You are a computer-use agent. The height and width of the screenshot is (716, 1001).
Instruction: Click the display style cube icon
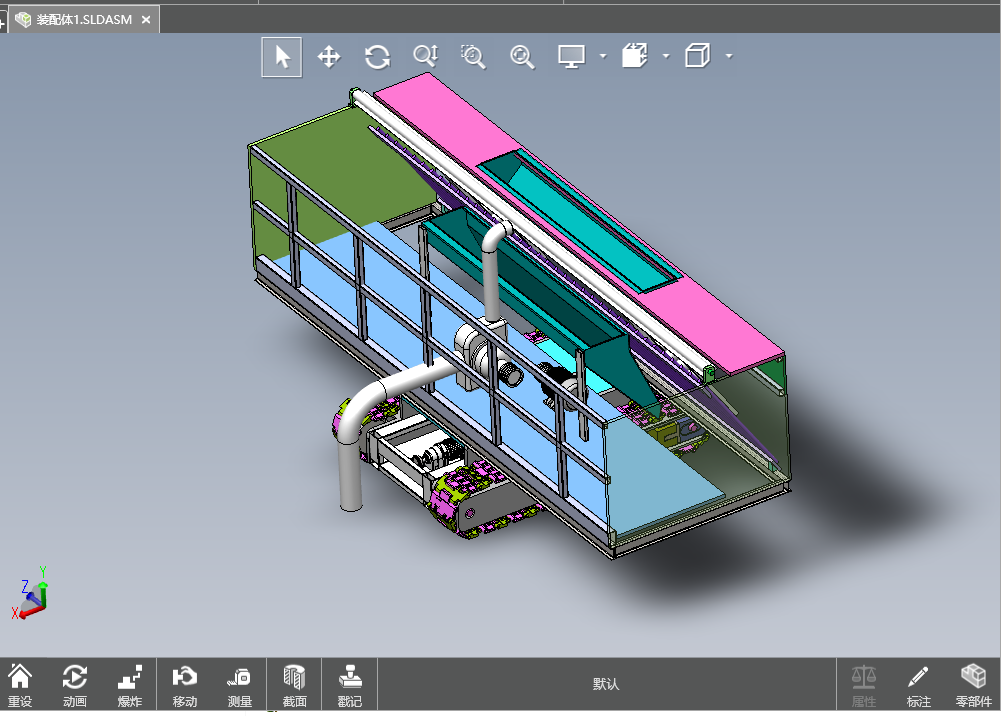pos(697,56)
